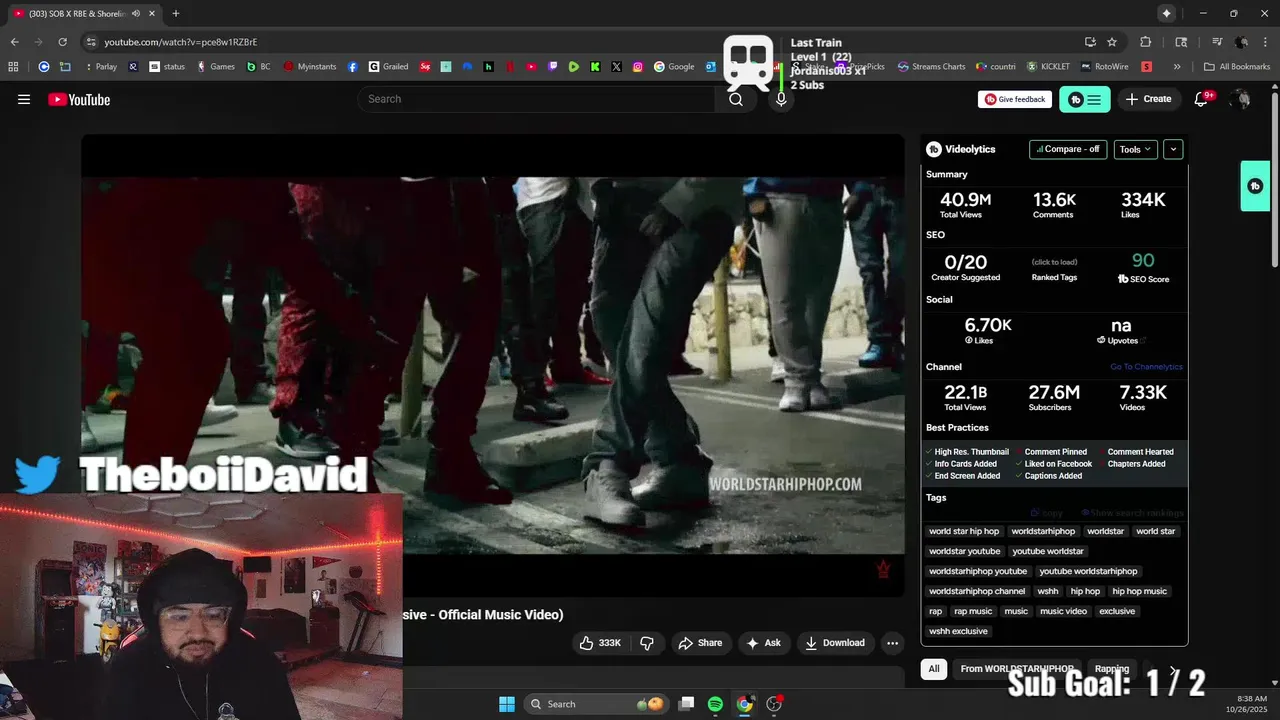
Task: Click the Download button
Action: click(834, 643)
